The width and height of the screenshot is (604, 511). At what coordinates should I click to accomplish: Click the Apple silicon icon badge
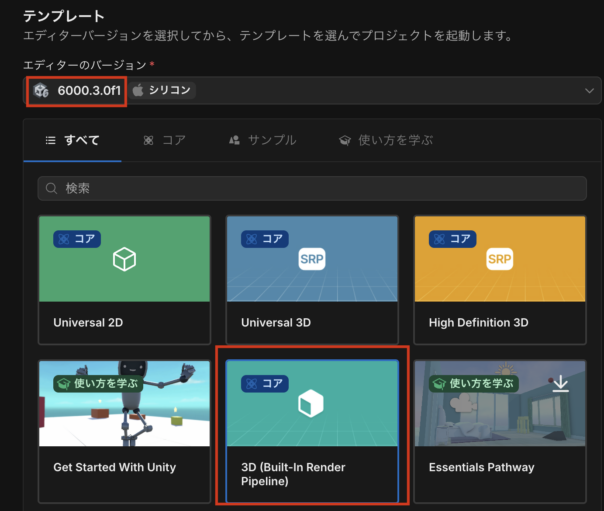click(x=138, y=90)
